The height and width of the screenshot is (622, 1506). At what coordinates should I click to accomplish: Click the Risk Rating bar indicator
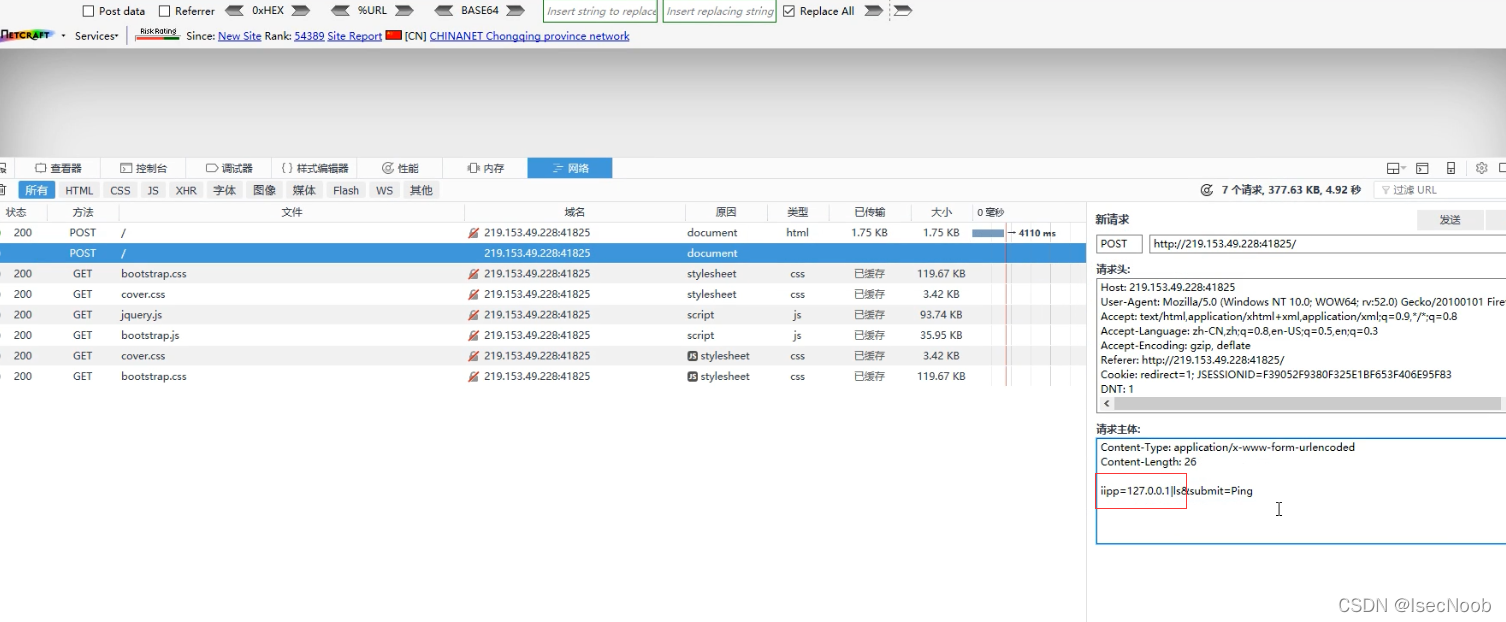pos(158,35)
